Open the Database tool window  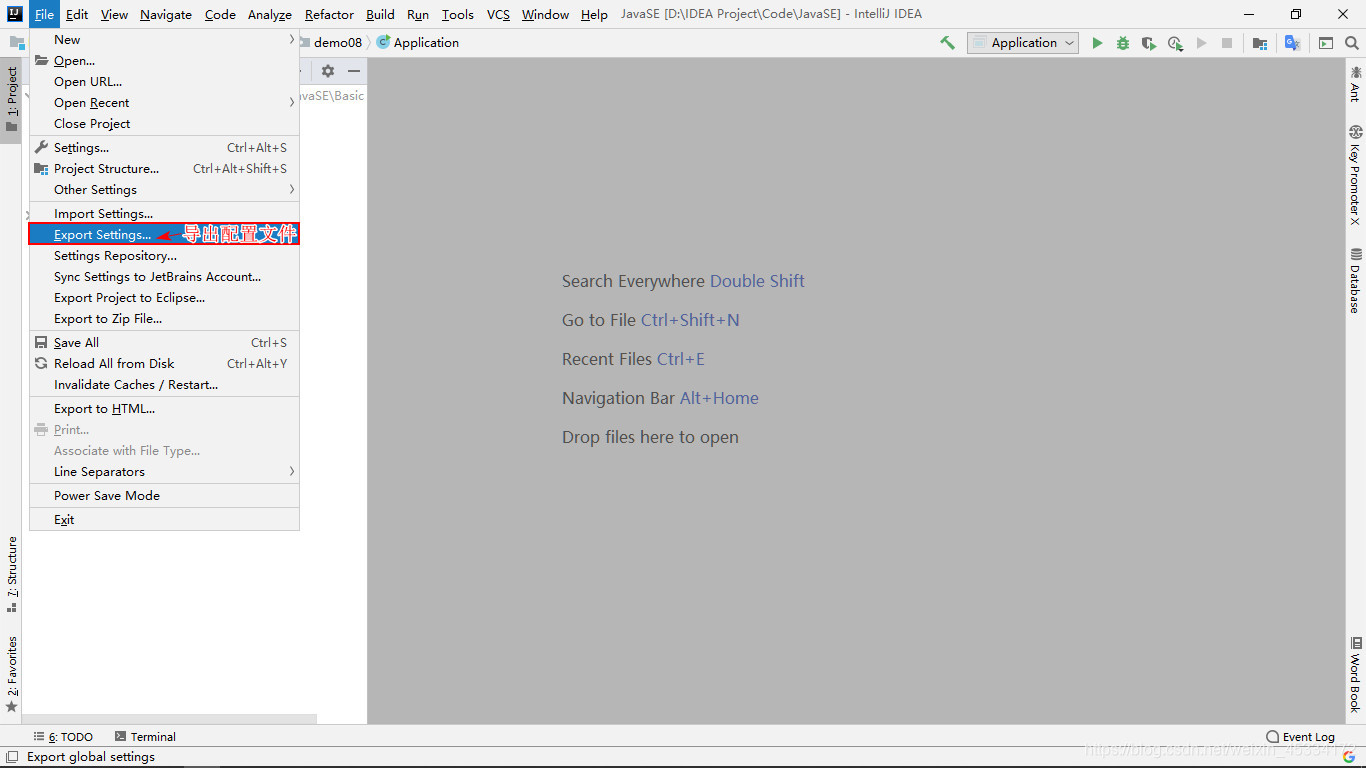pos(1356,281)
